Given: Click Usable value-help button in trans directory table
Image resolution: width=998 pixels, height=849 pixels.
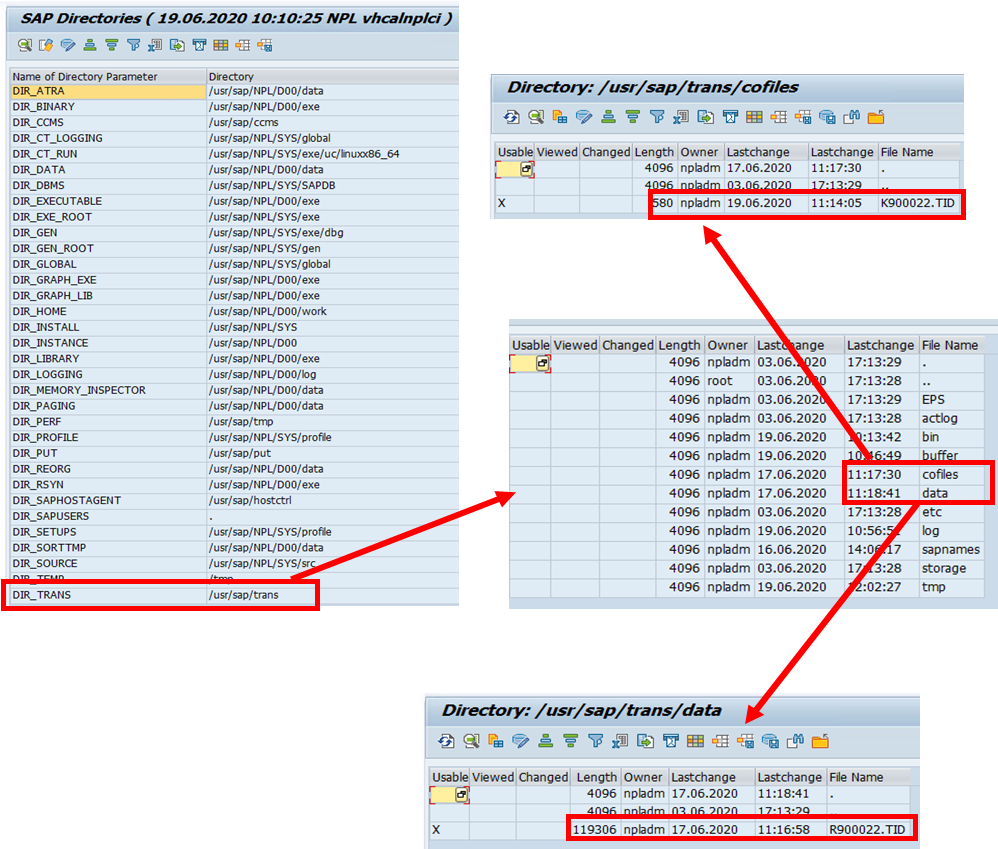Looking at the screenshot, I should pos(542,363).
